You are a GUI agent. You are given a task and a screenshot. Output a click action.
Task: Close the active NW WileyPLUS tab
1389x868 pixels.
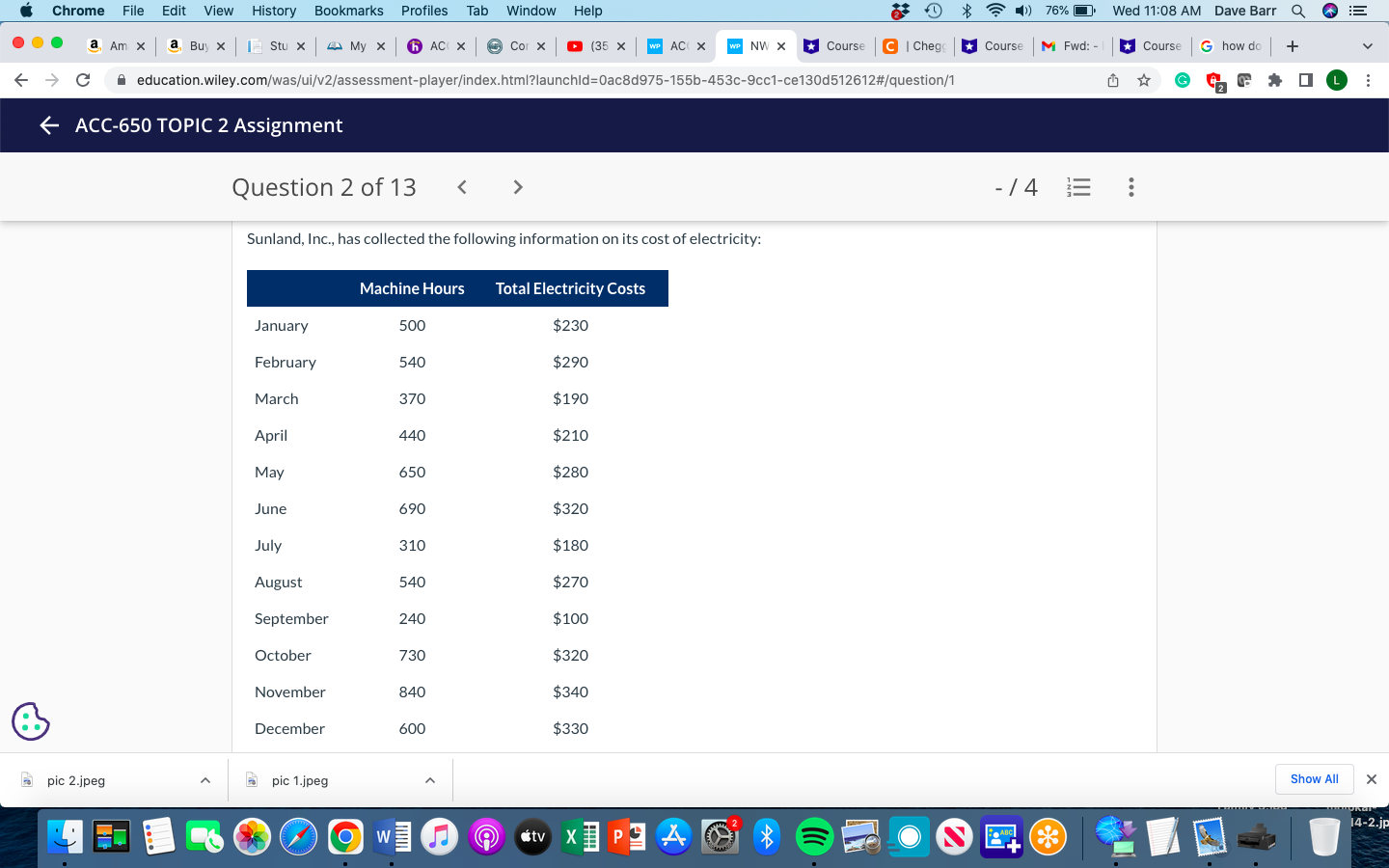781,45
